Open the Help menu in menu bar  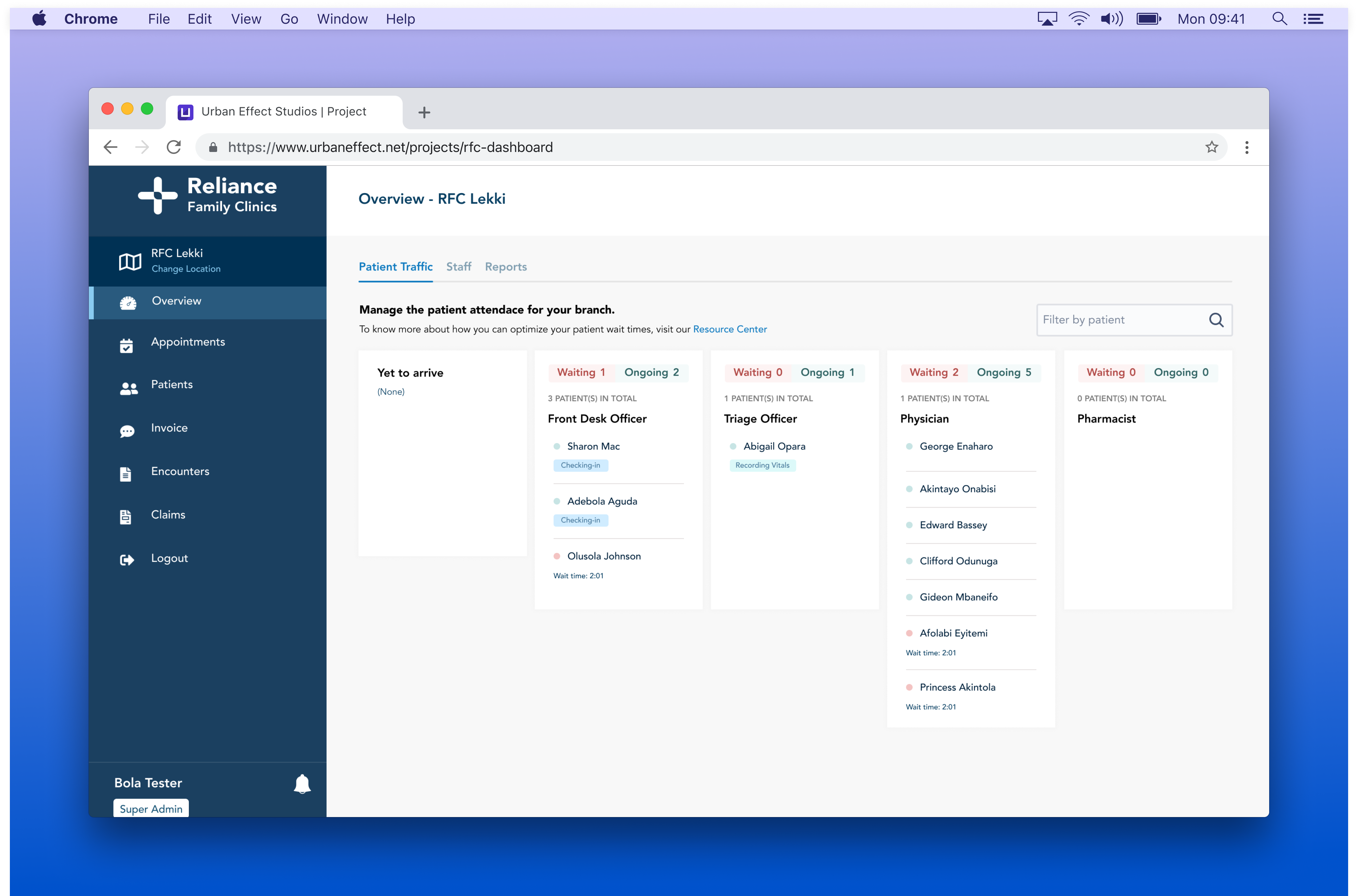pos(400,19)
